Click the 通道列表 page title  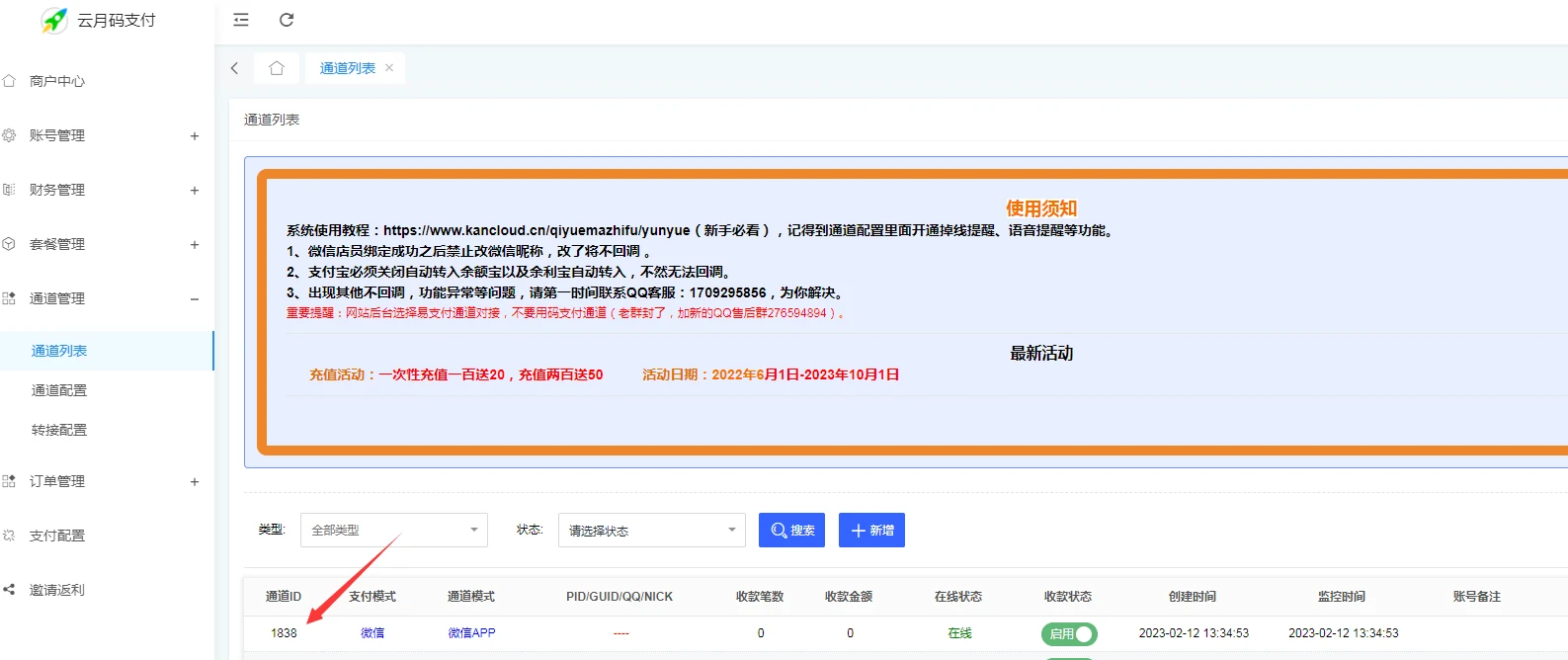(272, 120)
